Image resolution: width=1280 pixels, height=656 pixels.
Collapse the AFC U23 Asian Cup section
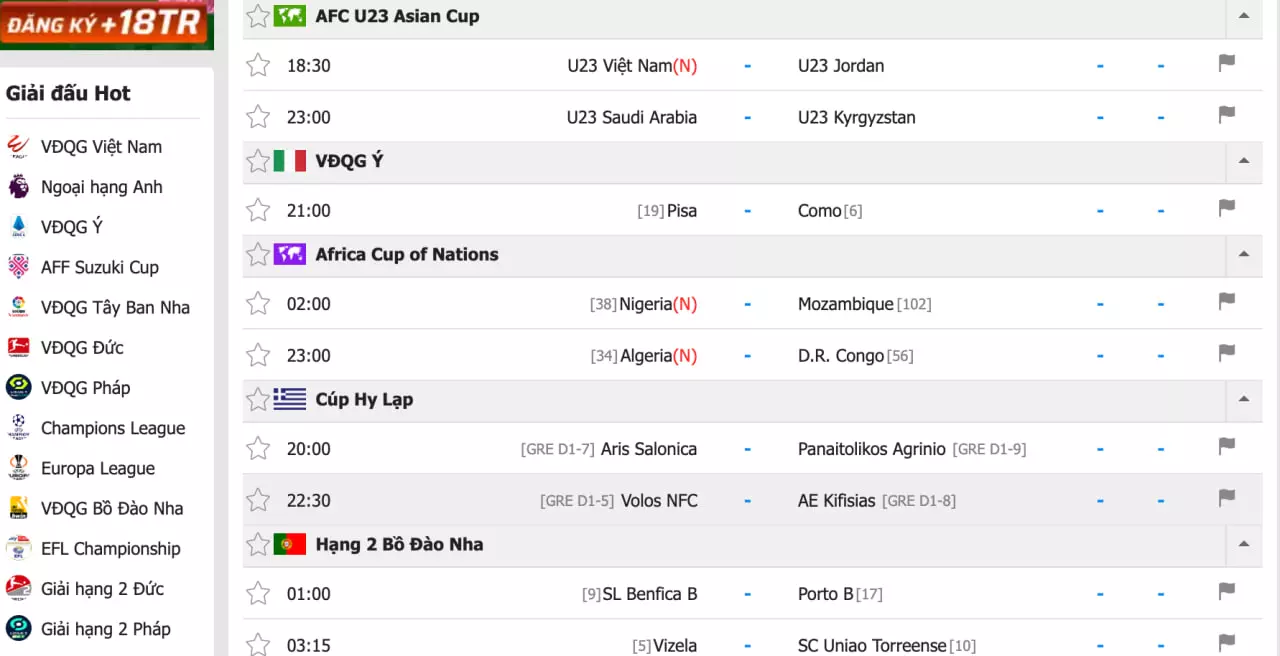point(1243,16)
